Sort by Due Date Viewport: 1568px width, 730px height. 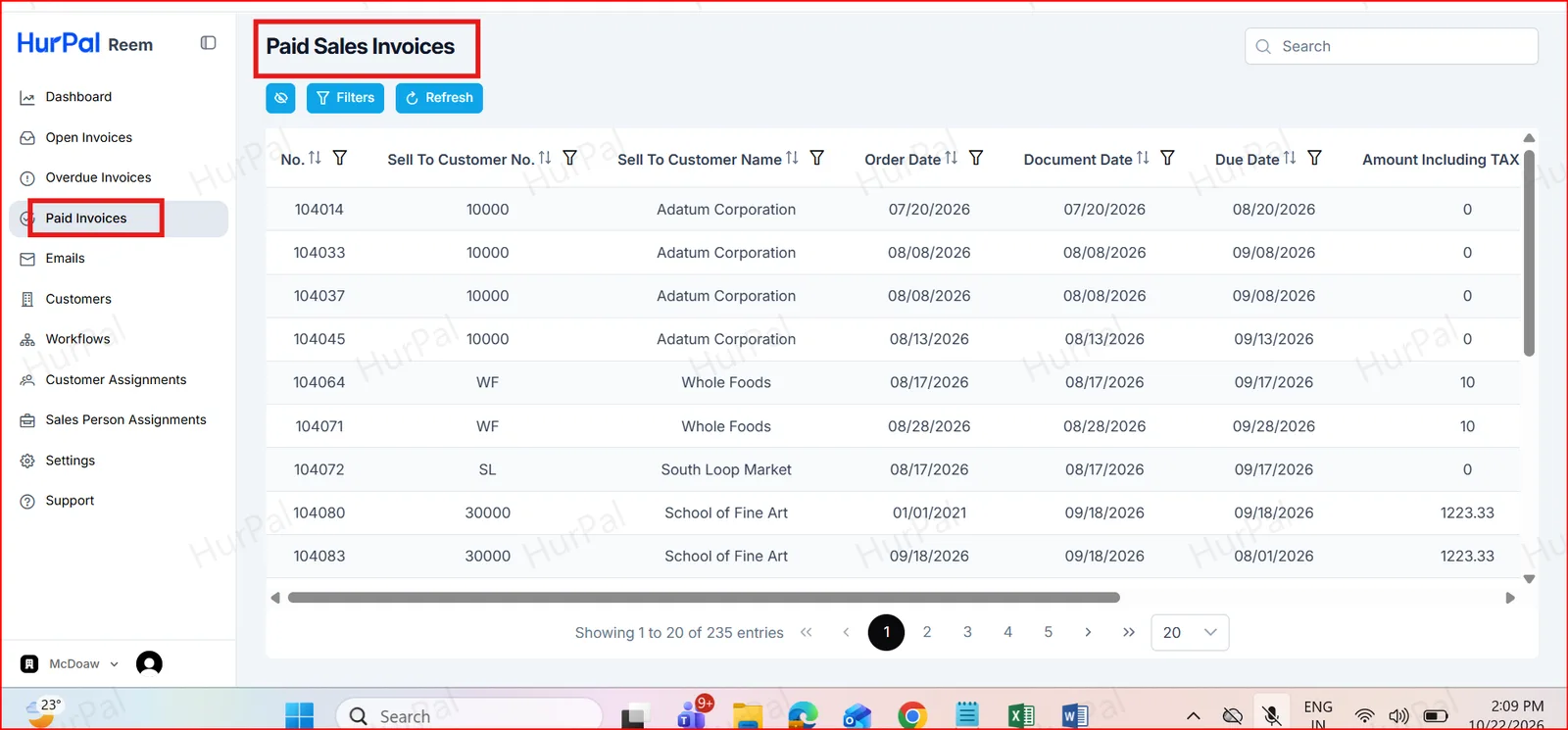(1290, 158)
